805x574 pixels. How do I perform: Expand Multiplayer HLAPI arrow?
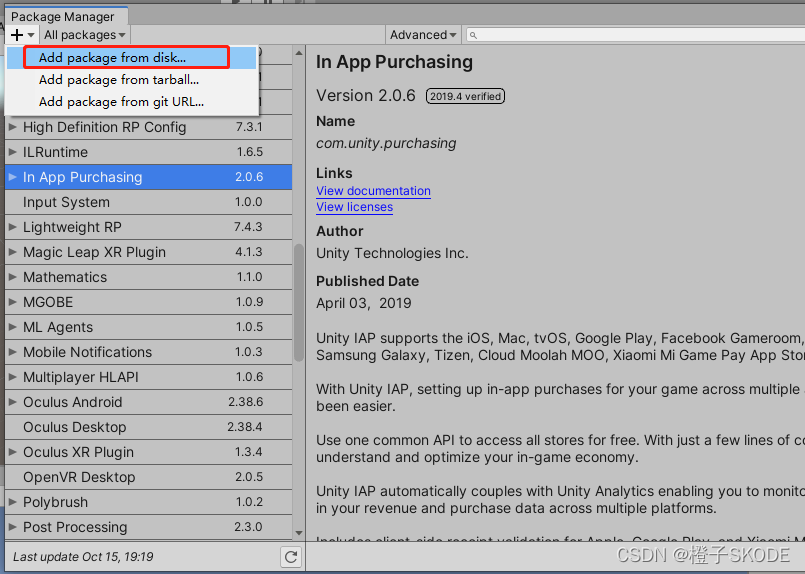[13, 377]
